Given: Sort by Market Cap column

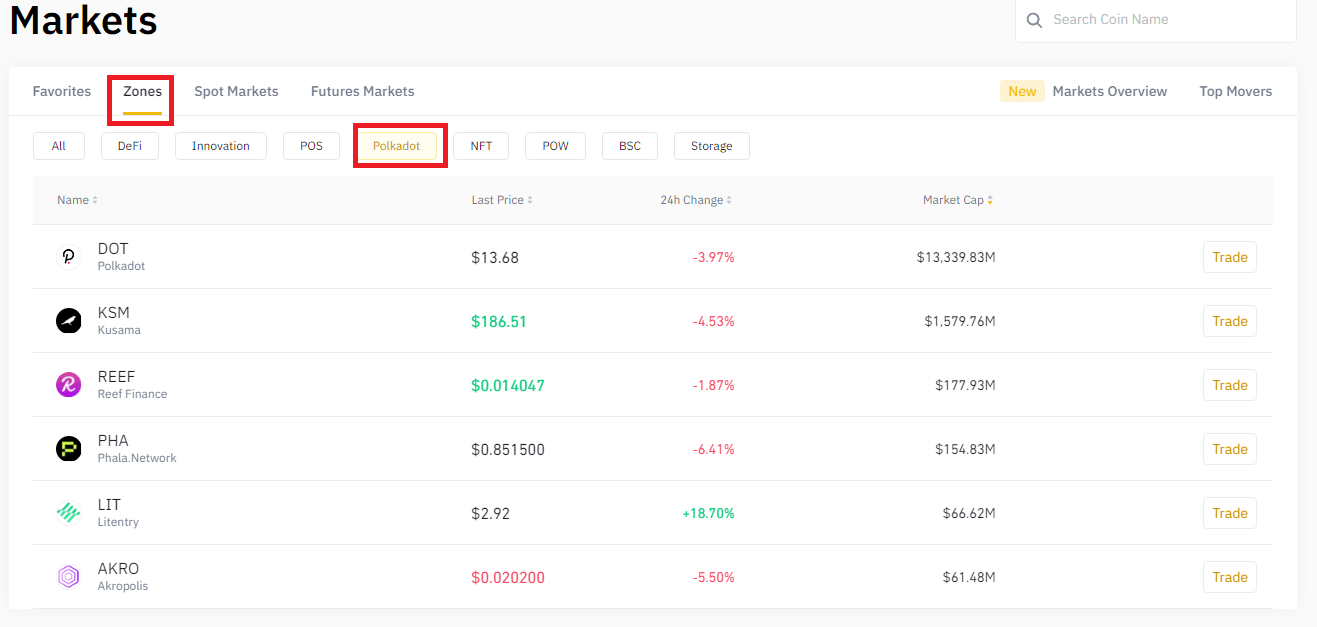Looking at the screenshot, I should (x=958, y=200).
